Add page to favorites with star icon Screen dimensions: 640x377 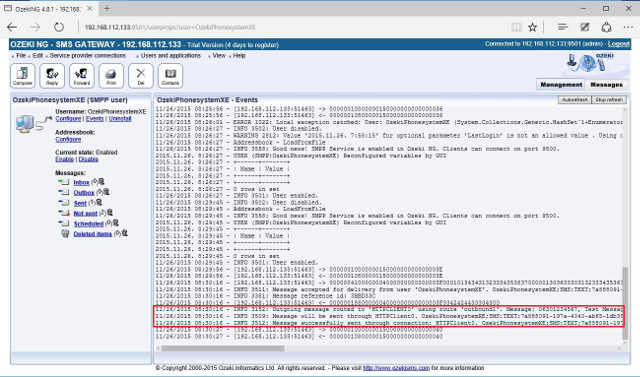pos(532,27)
